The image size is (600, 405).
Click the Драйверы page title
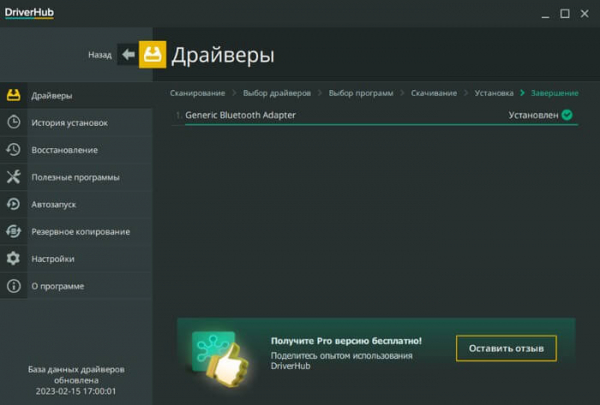223,55
